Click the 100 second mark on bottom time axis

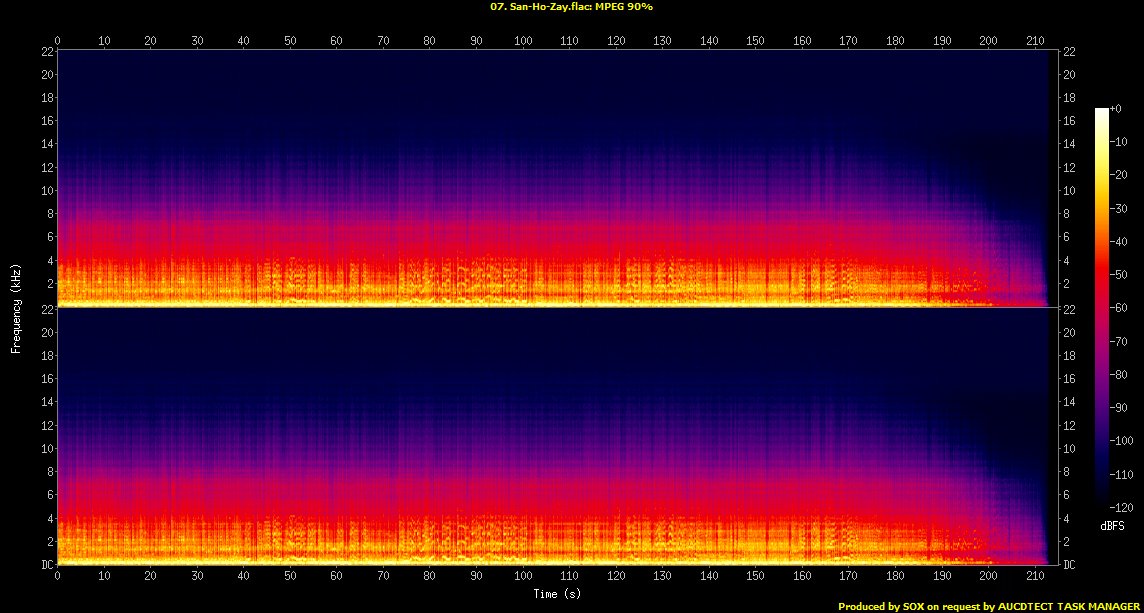tap(523, 577)
